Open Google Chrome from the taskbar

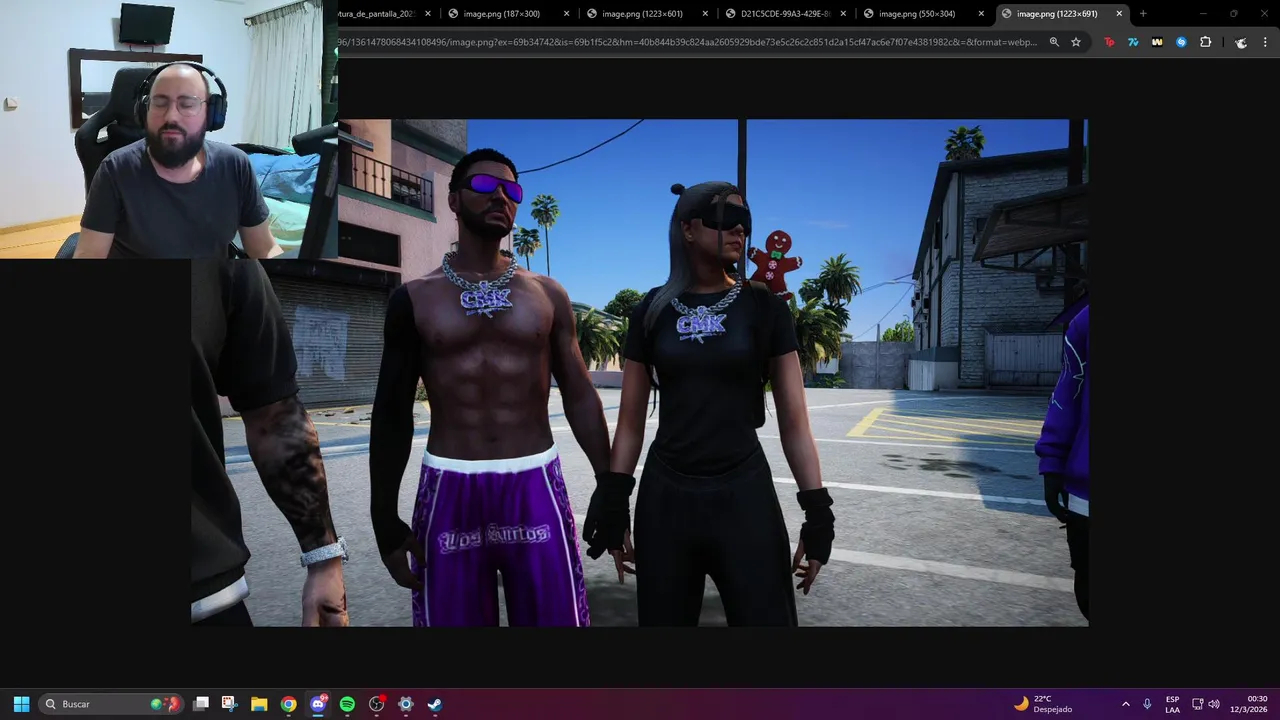pyautogui.click(x=288, y=704)
